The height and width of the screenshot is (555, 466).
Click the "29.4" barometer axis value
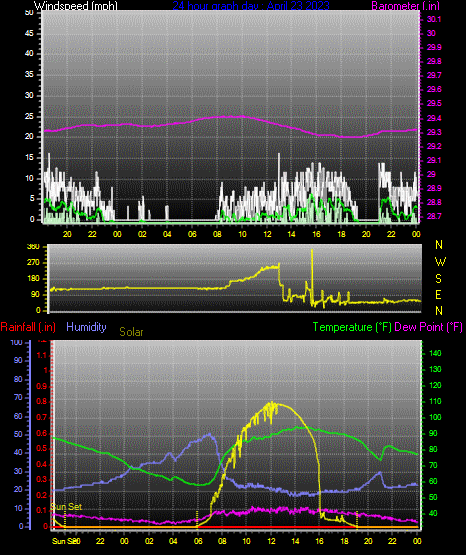tap(434, 118)
